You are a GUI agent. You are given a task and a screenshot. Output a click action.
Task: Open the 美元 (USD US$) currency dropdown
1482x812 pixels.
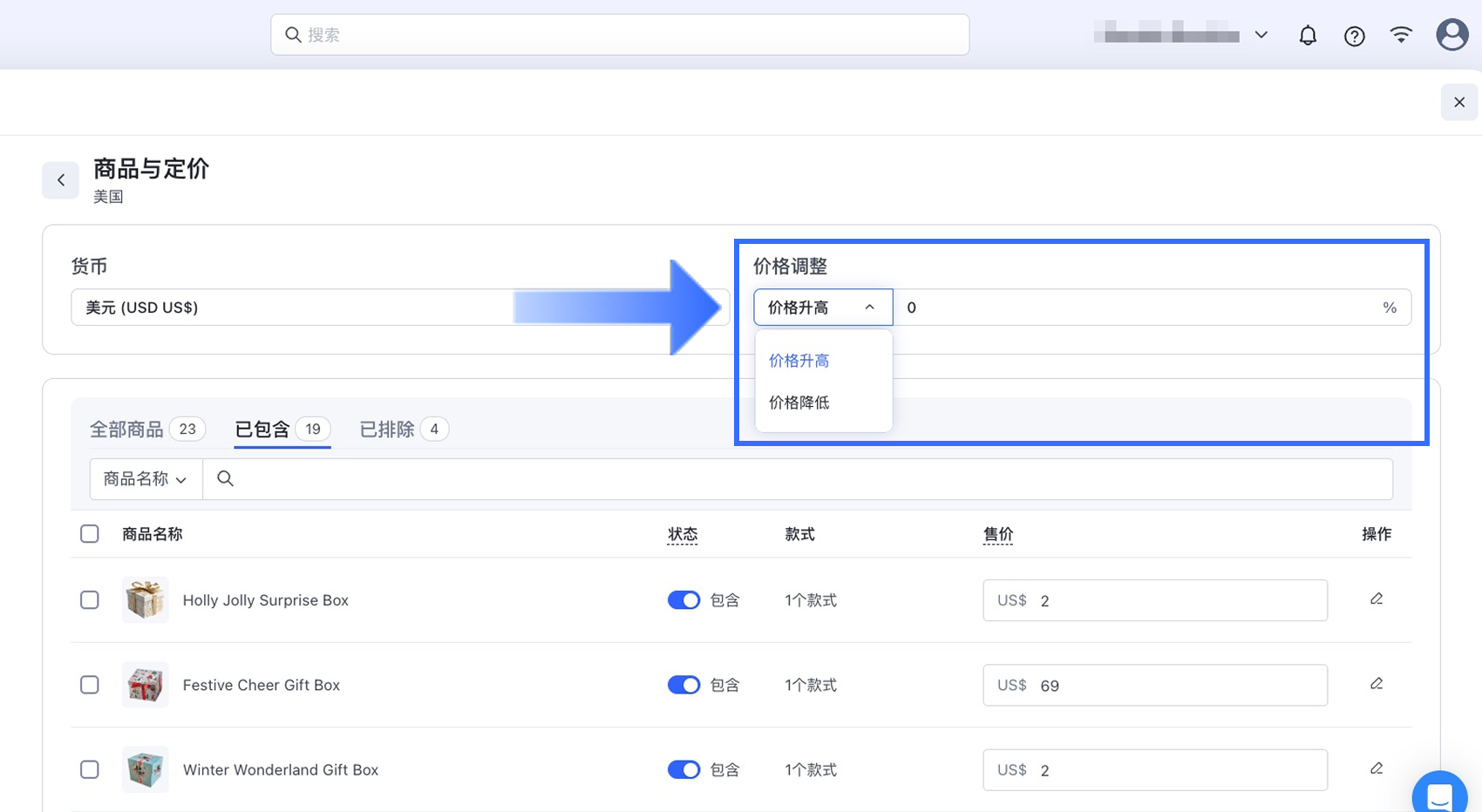point(399,308)
